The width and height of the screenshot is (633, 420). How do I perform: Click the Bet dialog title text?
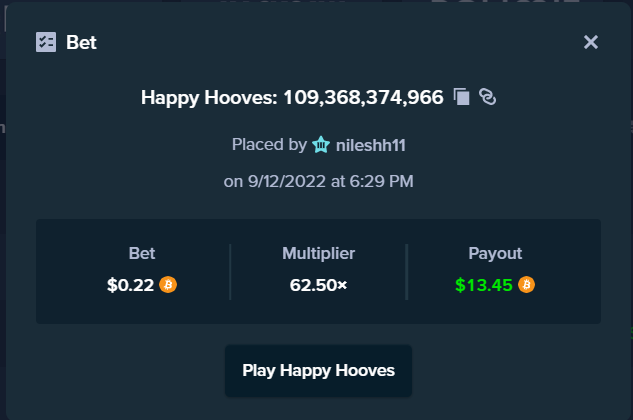tap(81, 42)
